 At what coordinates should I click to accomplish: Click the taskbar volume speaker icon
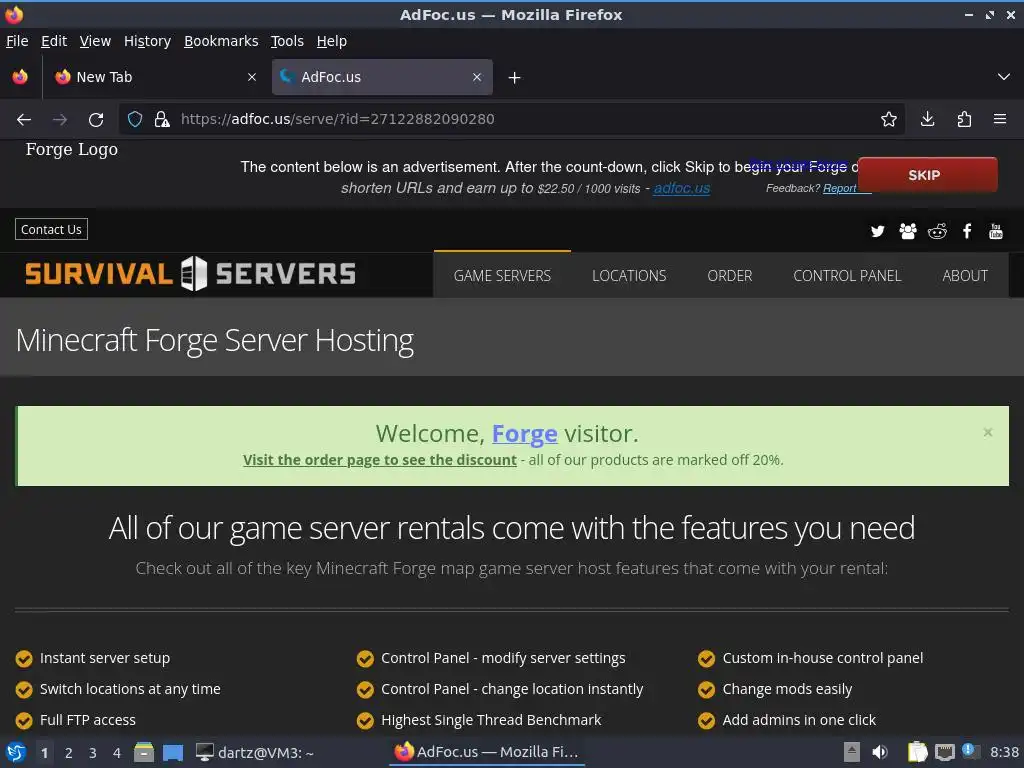[x=880, y=752]
